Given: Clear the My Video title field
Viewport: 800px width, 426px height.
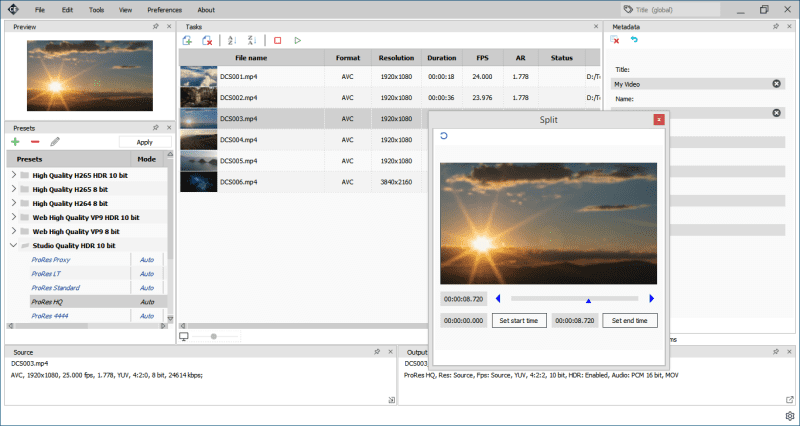Looking at the screenshot, I should pyautogui.click(x=777, y=83).
